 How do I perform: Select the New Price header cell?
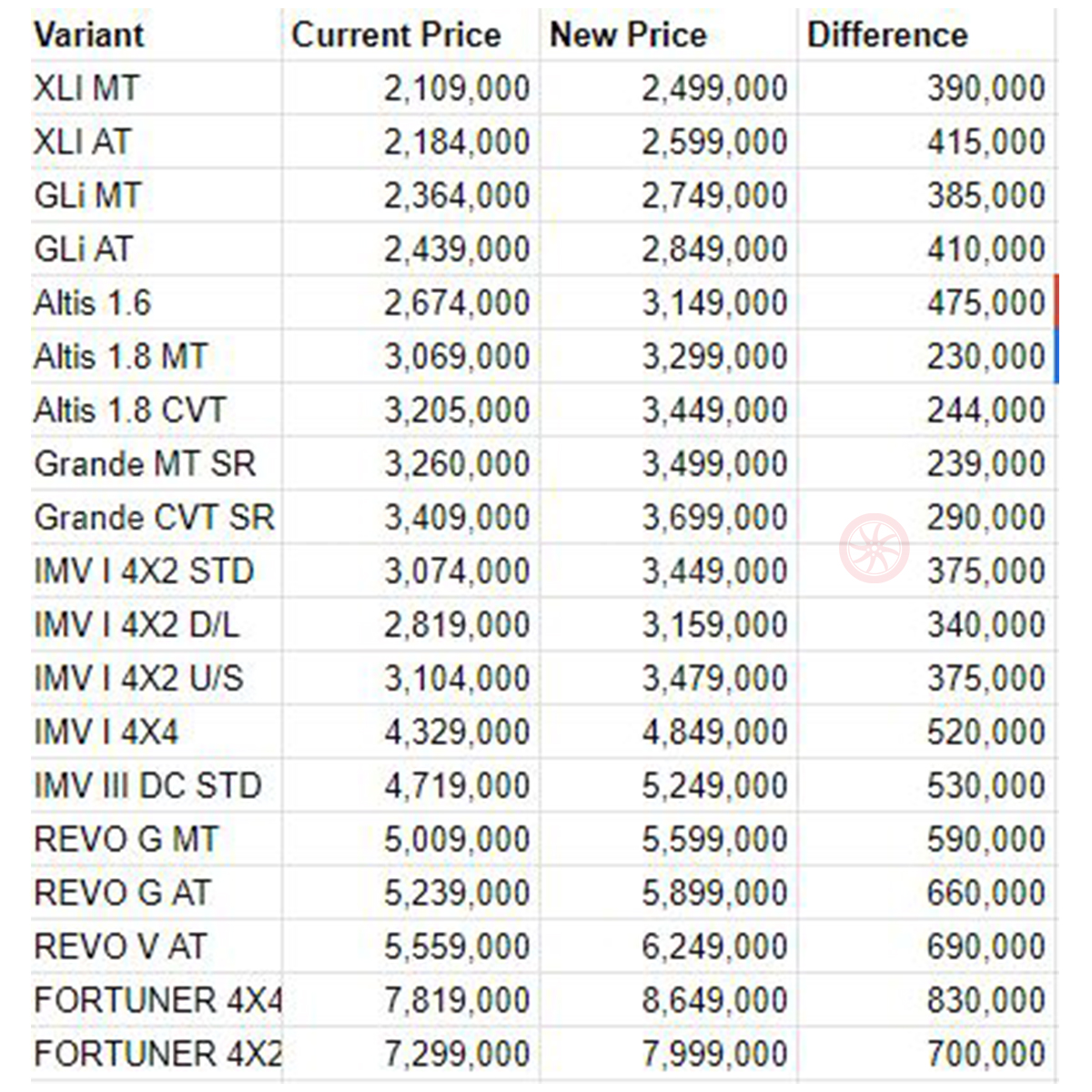[x=669, y=35]
